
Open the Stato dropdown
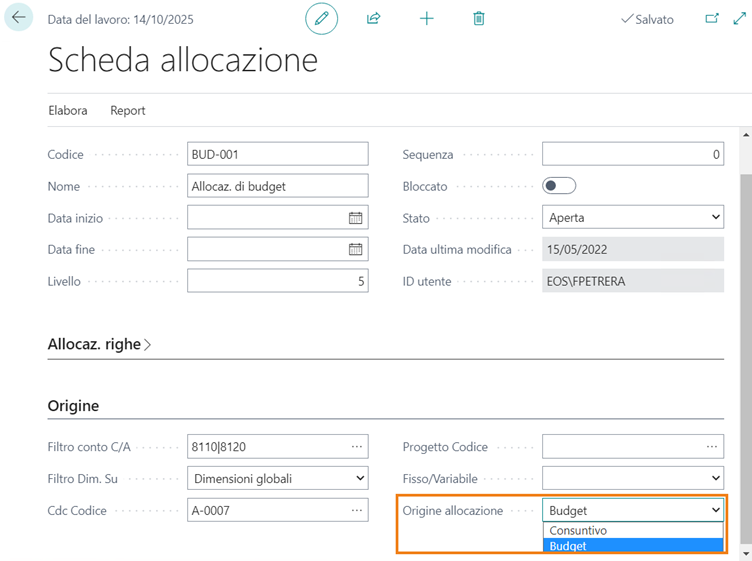tap(632, 217)
